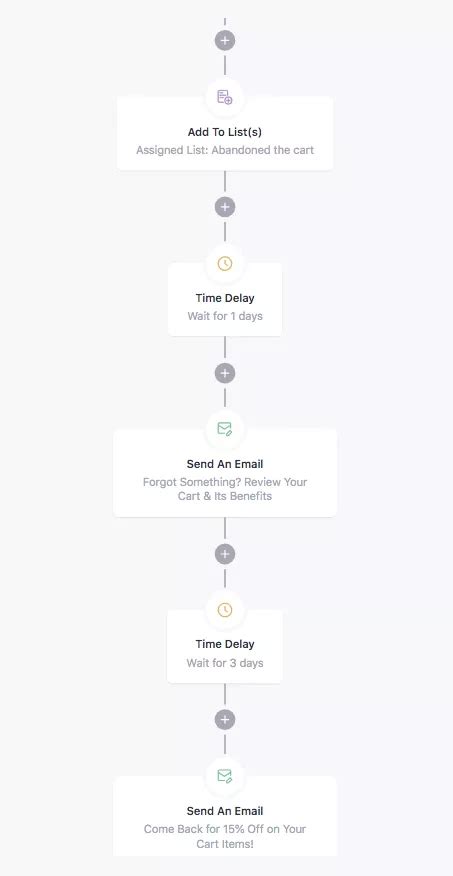This screenshot has height=876, width=453.
Task: Click the Add To List(s) node icon
Action: (225, 97)
